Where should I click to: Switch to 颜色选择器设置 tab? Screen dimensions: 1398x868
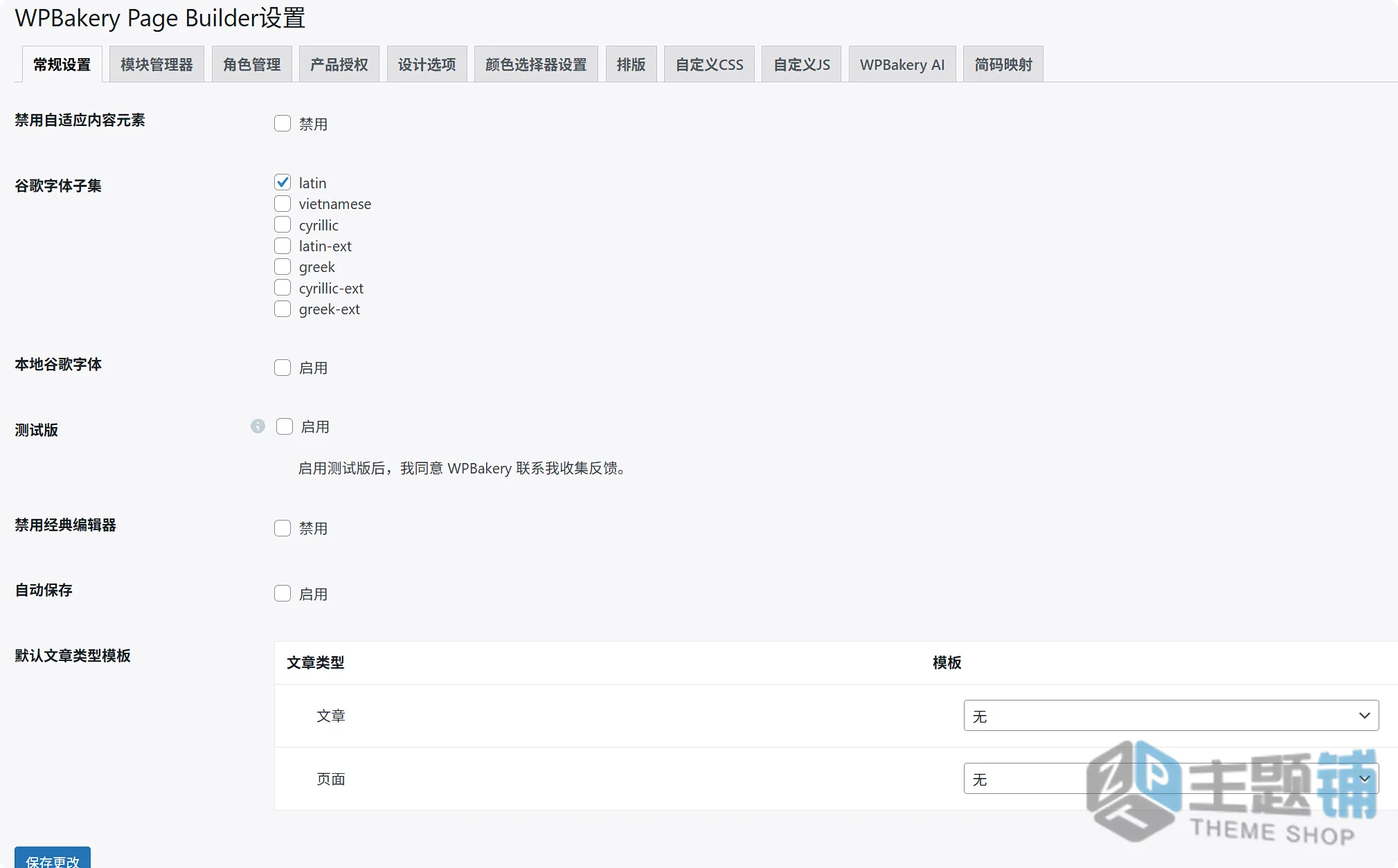536,64
